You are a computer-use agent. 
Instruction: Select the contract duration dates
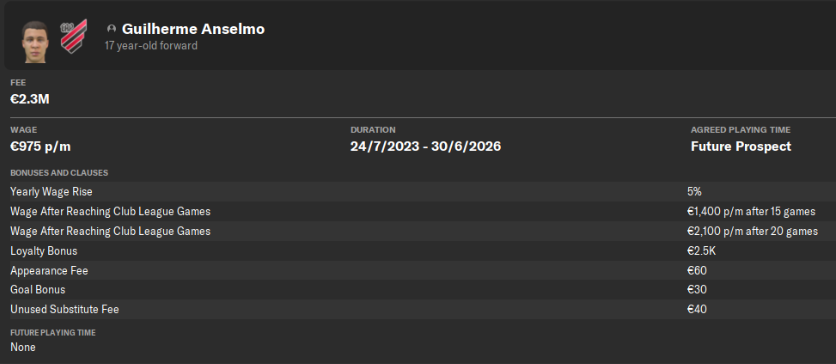[x=425, y=147]
